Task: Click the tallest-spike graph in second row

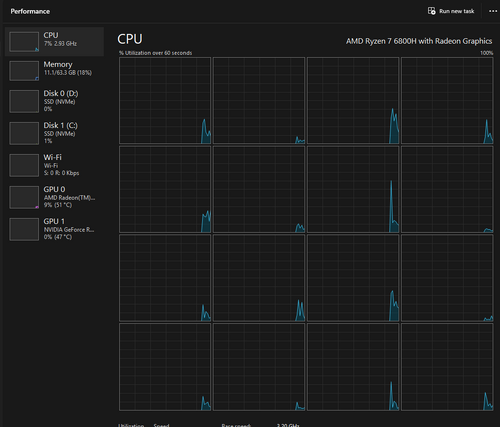Action: click(353, 189)
